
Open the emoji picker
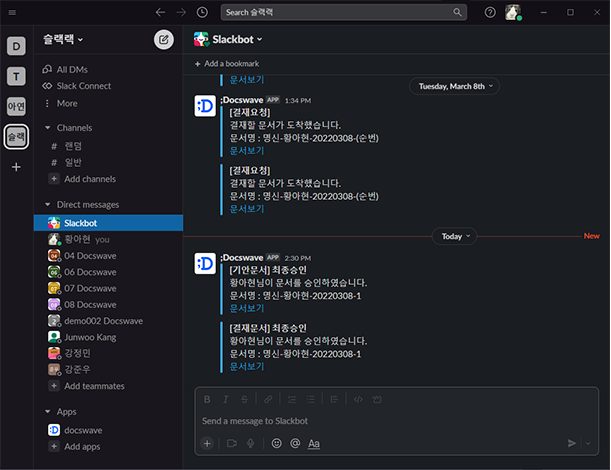276,443
